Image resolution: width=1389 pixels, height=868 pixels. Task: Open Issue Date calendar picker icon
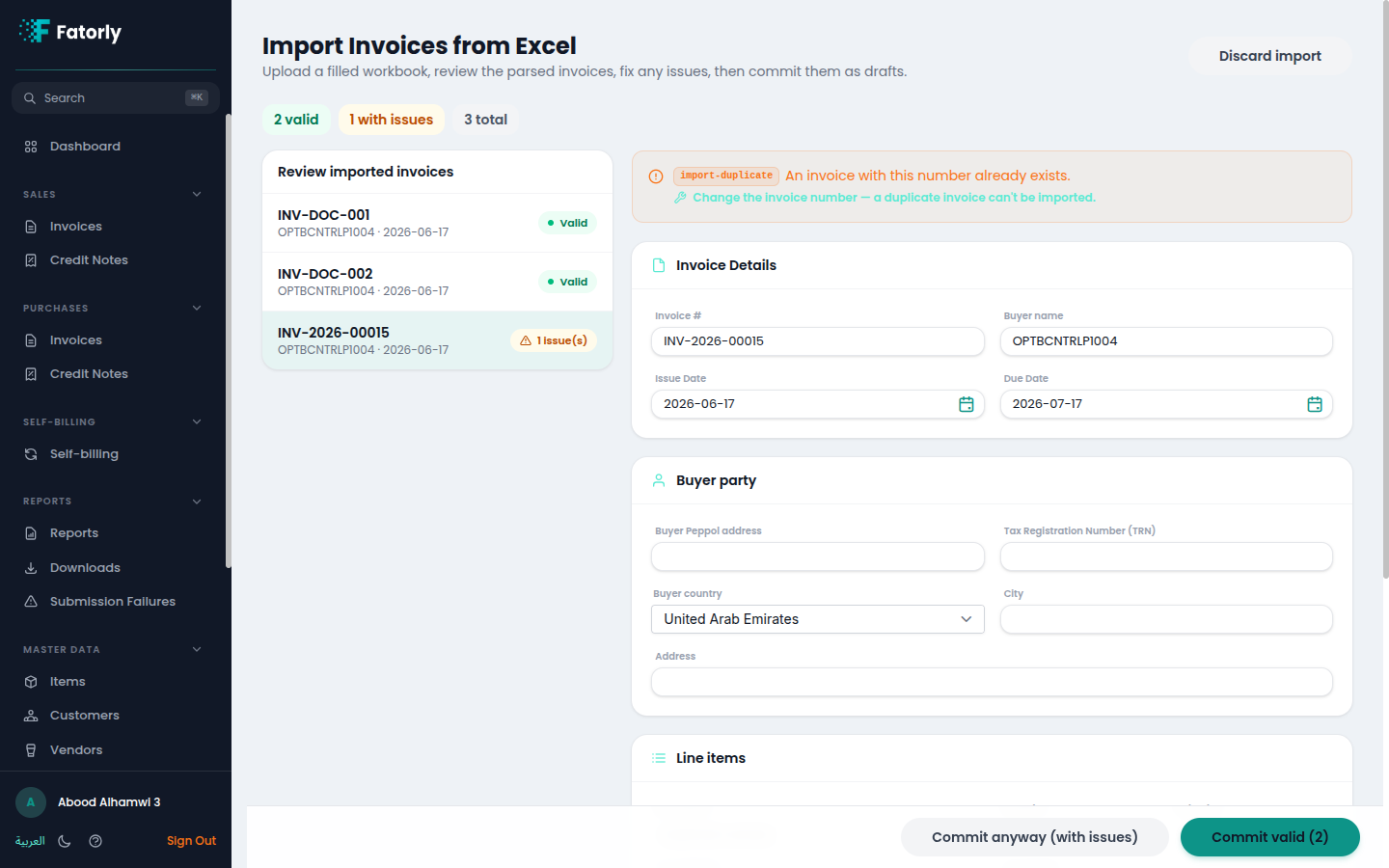click(x=967, y=404)
